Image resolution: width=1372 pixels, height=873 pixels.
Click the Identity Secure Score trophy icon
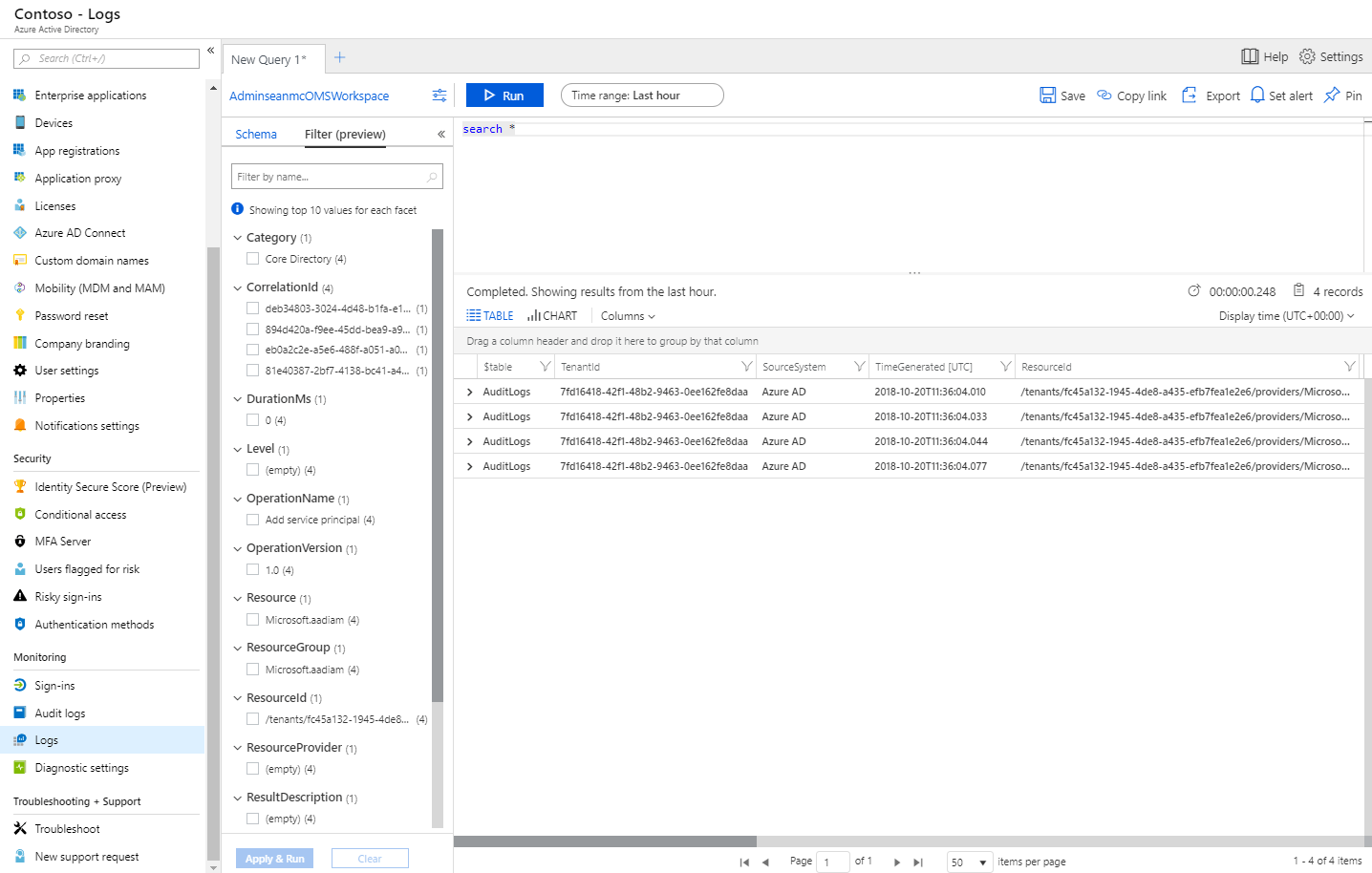[19, 487]
